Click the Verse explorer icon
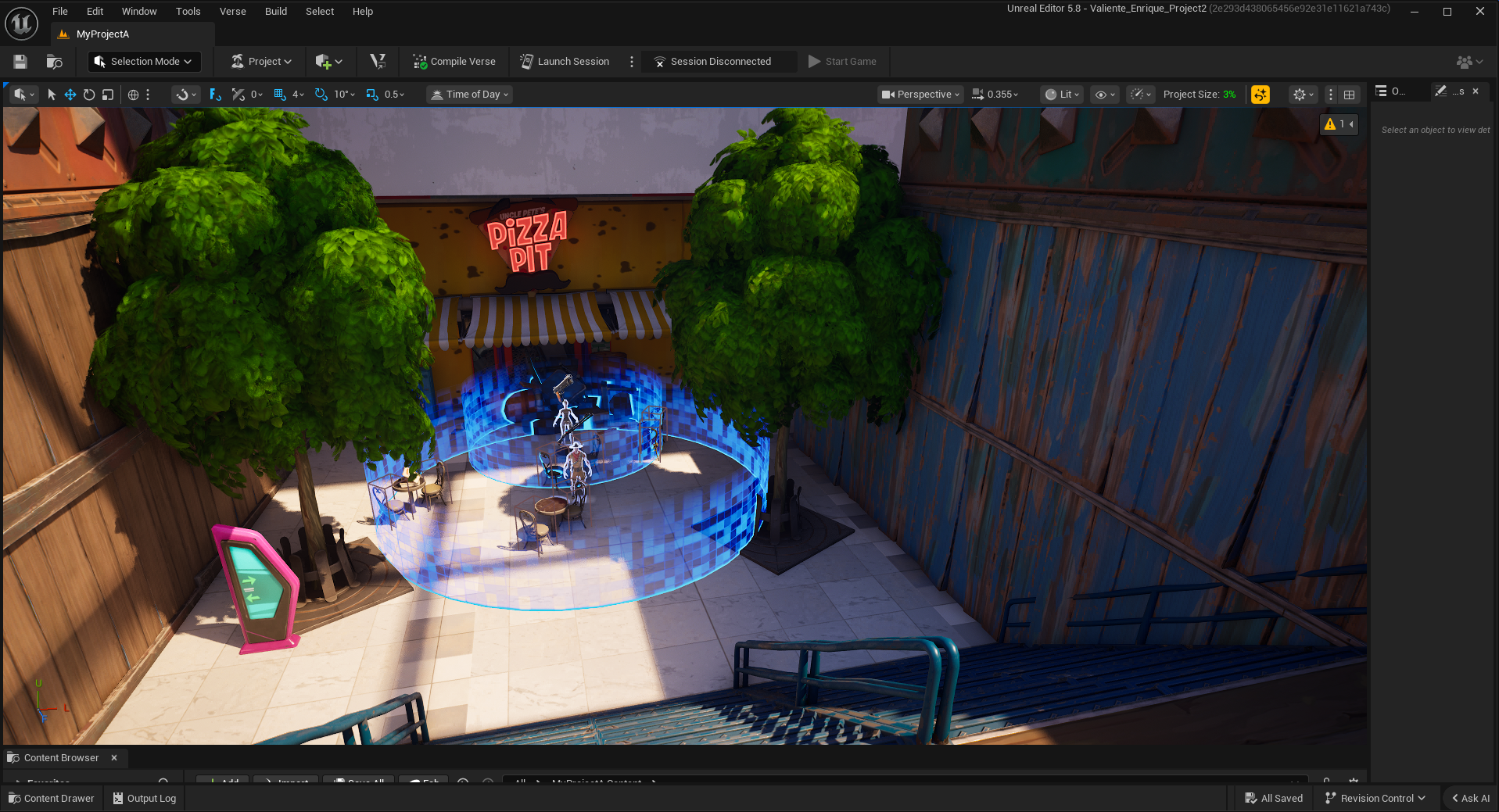 click(x=378, y=62)
